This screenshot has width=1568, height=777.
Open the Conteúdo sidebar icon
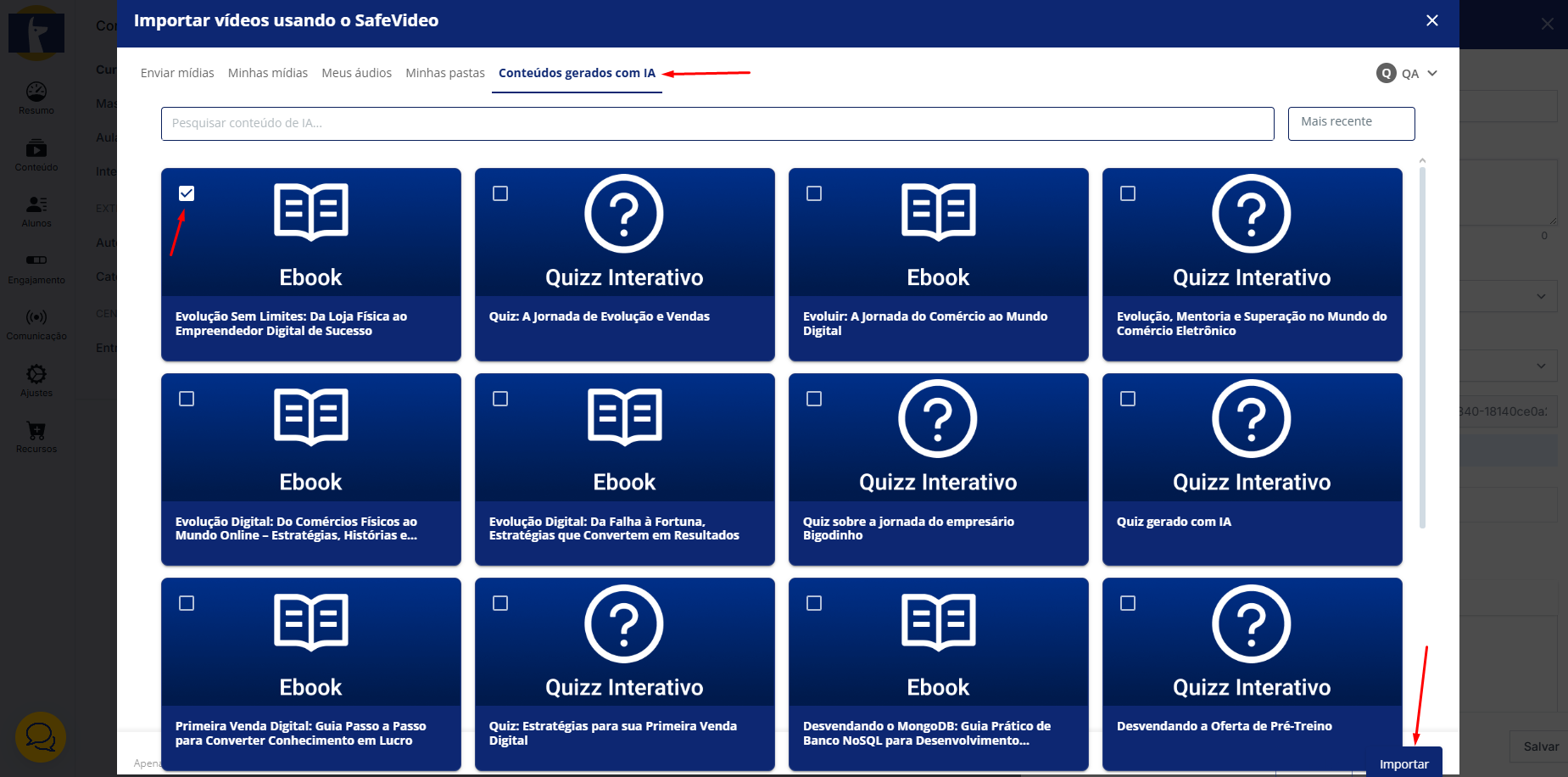(x=36, y=149)
